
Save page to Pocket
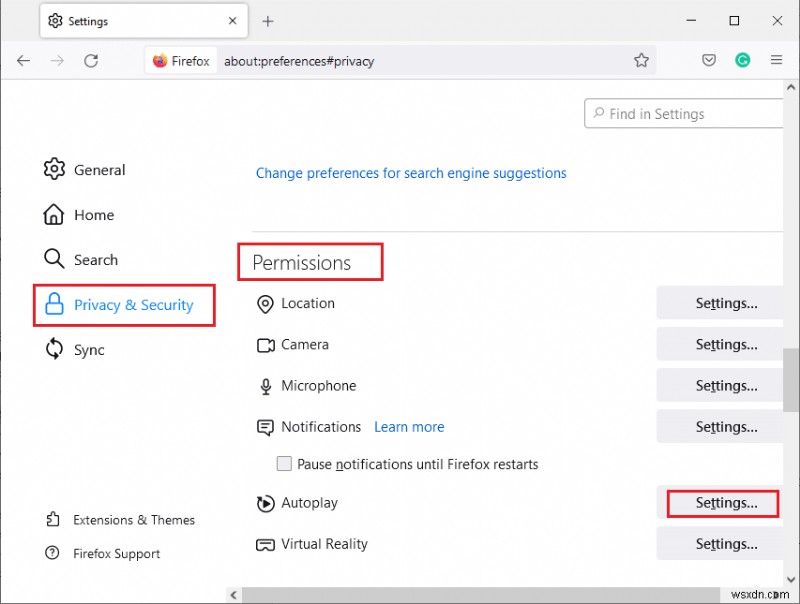pyautogui.click(x=709, y=60)
